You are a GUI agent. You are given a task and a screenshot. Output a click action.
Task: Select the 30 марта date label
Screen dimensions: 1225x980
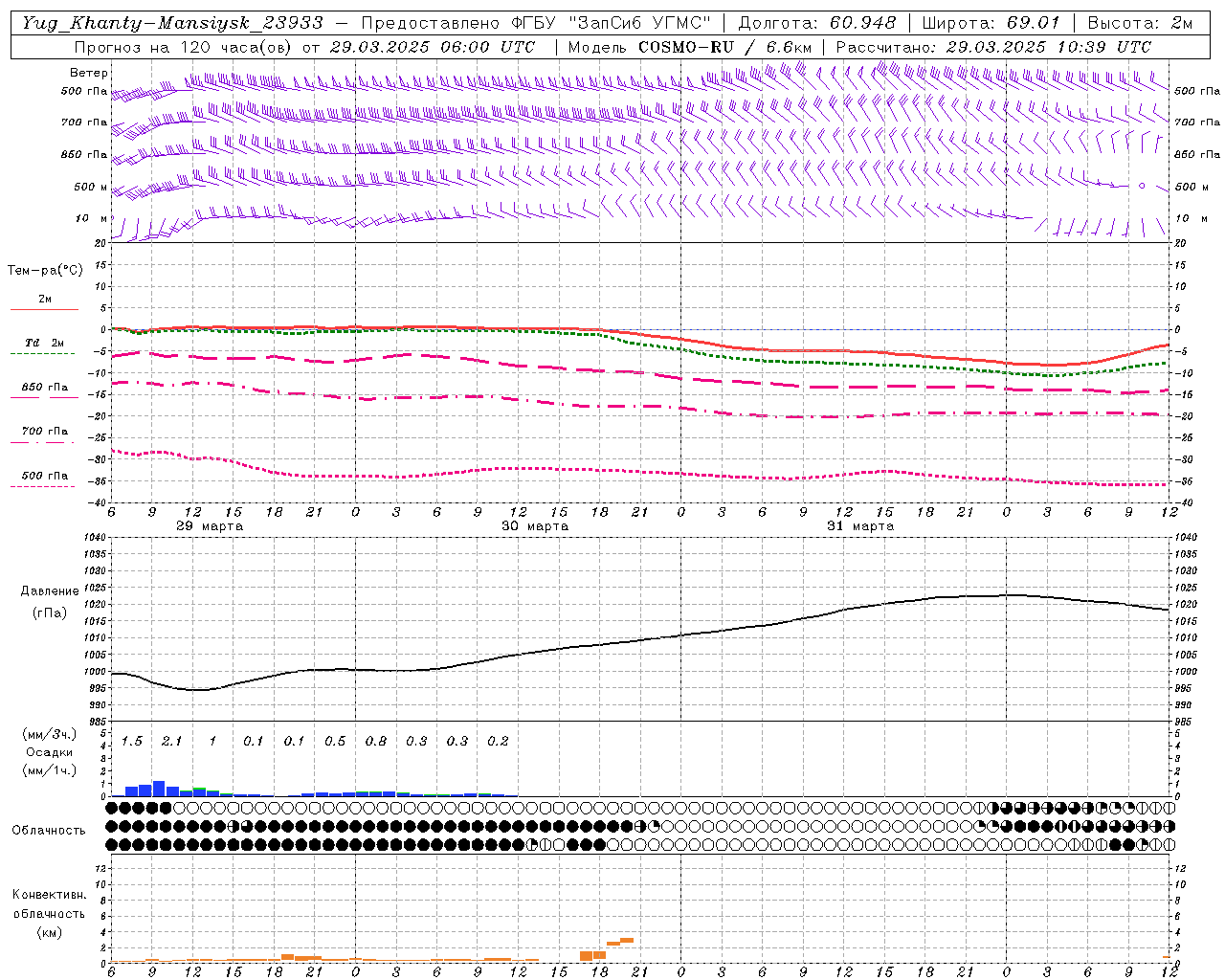(x=535, y=526)
